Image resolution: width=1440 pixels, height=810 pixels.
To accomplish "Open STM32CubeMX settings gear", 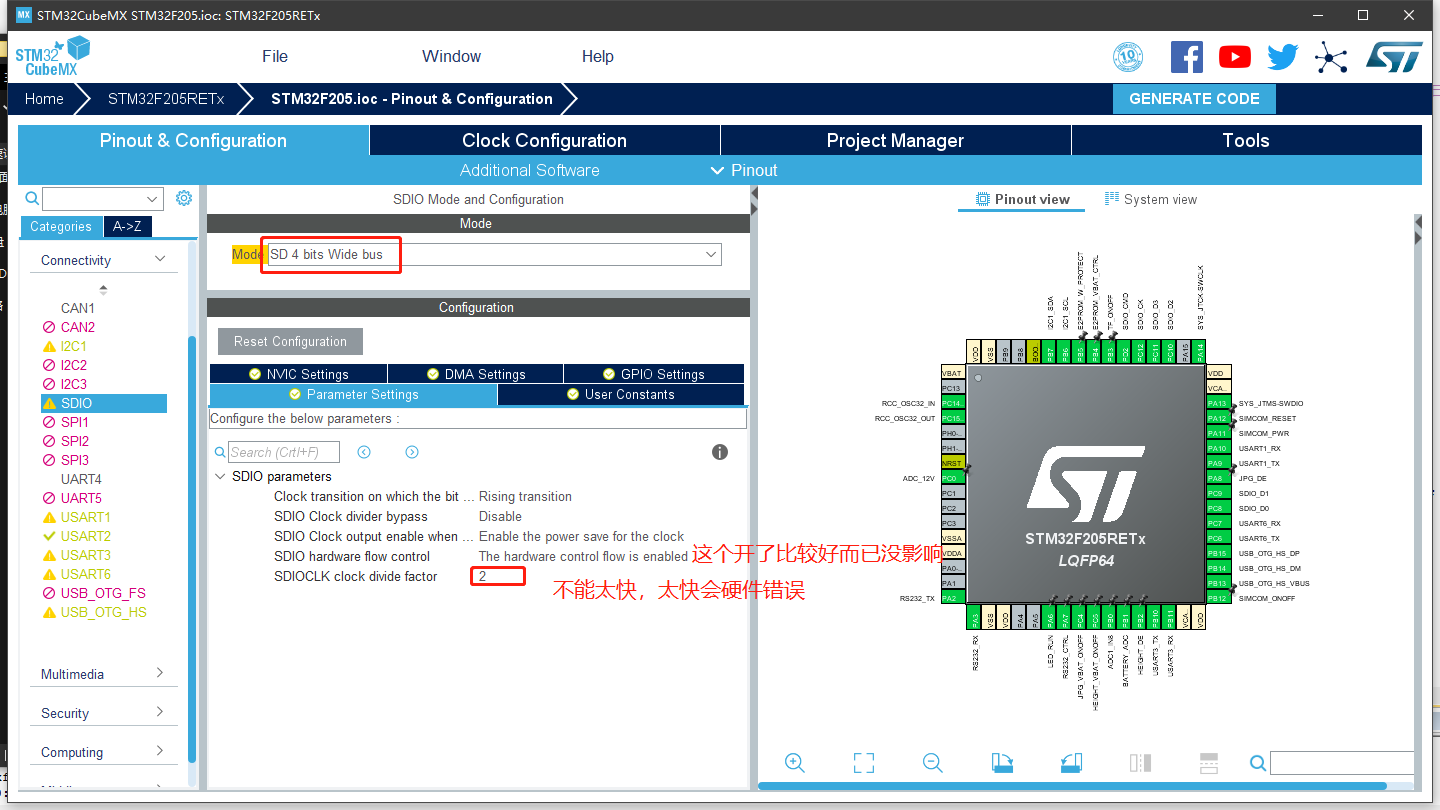I will [x=183, y=197].
